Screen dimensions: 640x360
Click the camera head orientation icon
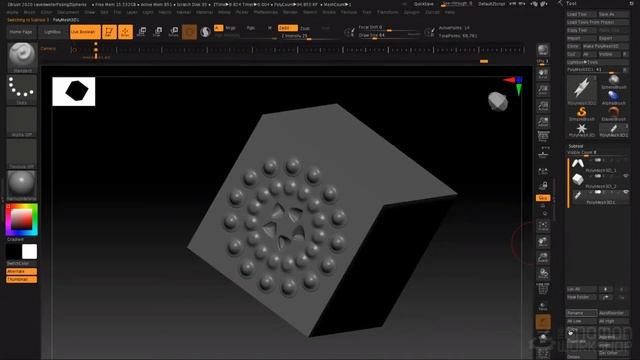click(498, 101)
